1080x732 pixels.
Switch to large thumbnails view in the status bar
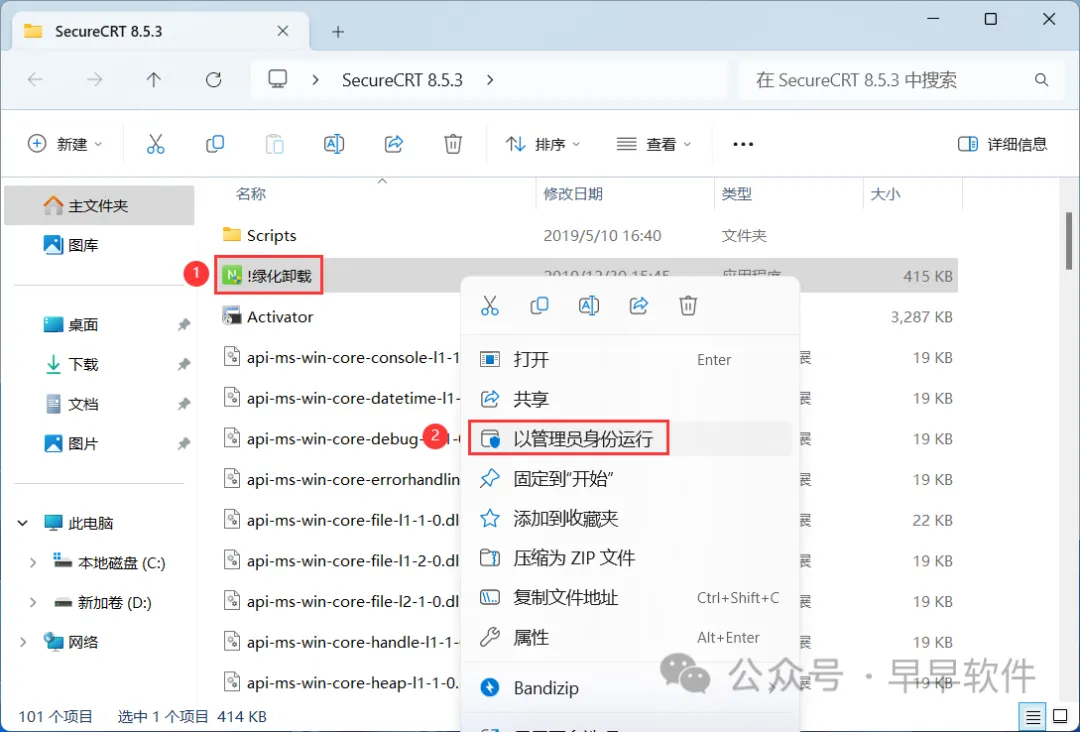(1061, 717)
